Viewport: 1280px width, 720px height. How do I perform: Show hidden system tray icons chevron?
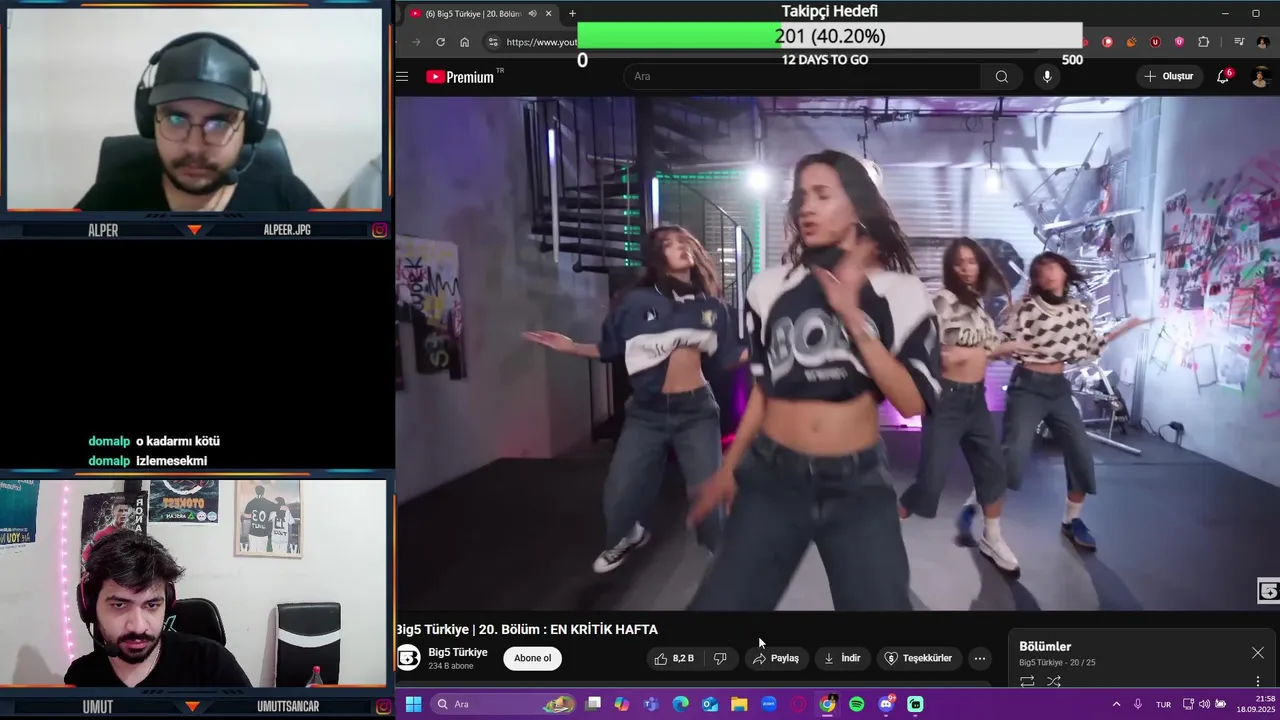coord(1116,704)
